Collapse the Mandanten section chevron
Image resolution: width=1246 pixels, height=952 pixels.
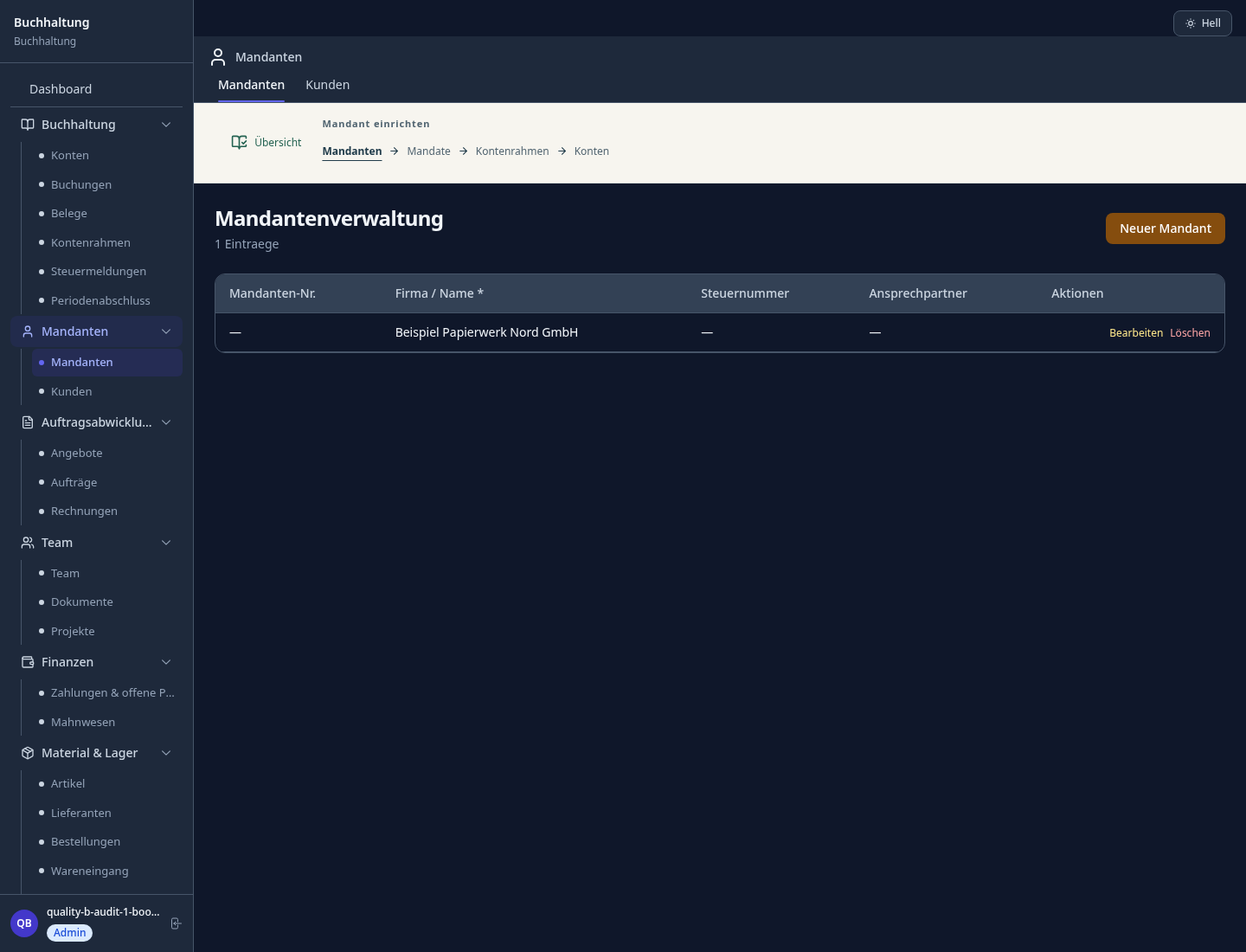pyautogui.click(x=166, y=331)
